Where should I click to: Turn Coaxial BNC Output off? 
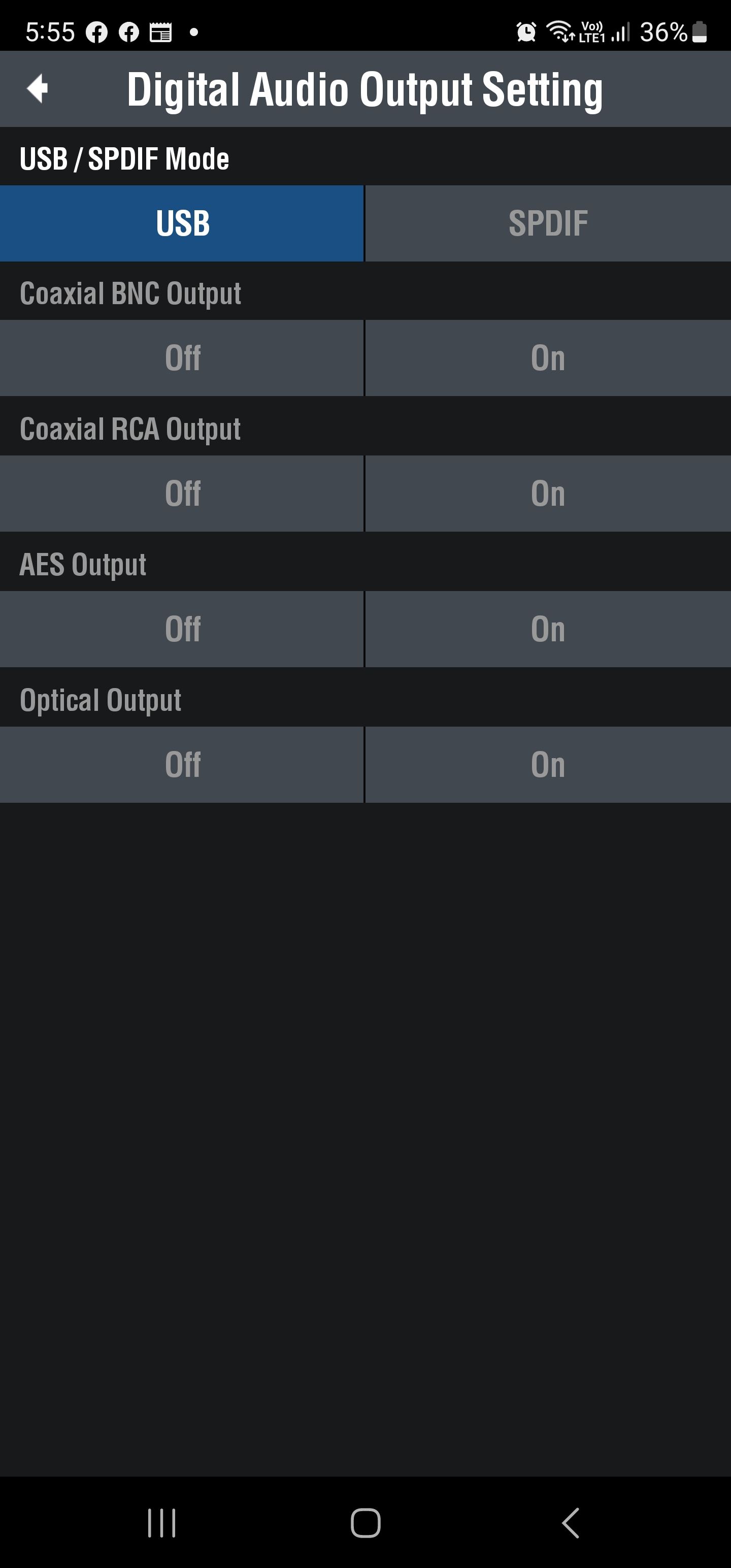click(182, 358)
